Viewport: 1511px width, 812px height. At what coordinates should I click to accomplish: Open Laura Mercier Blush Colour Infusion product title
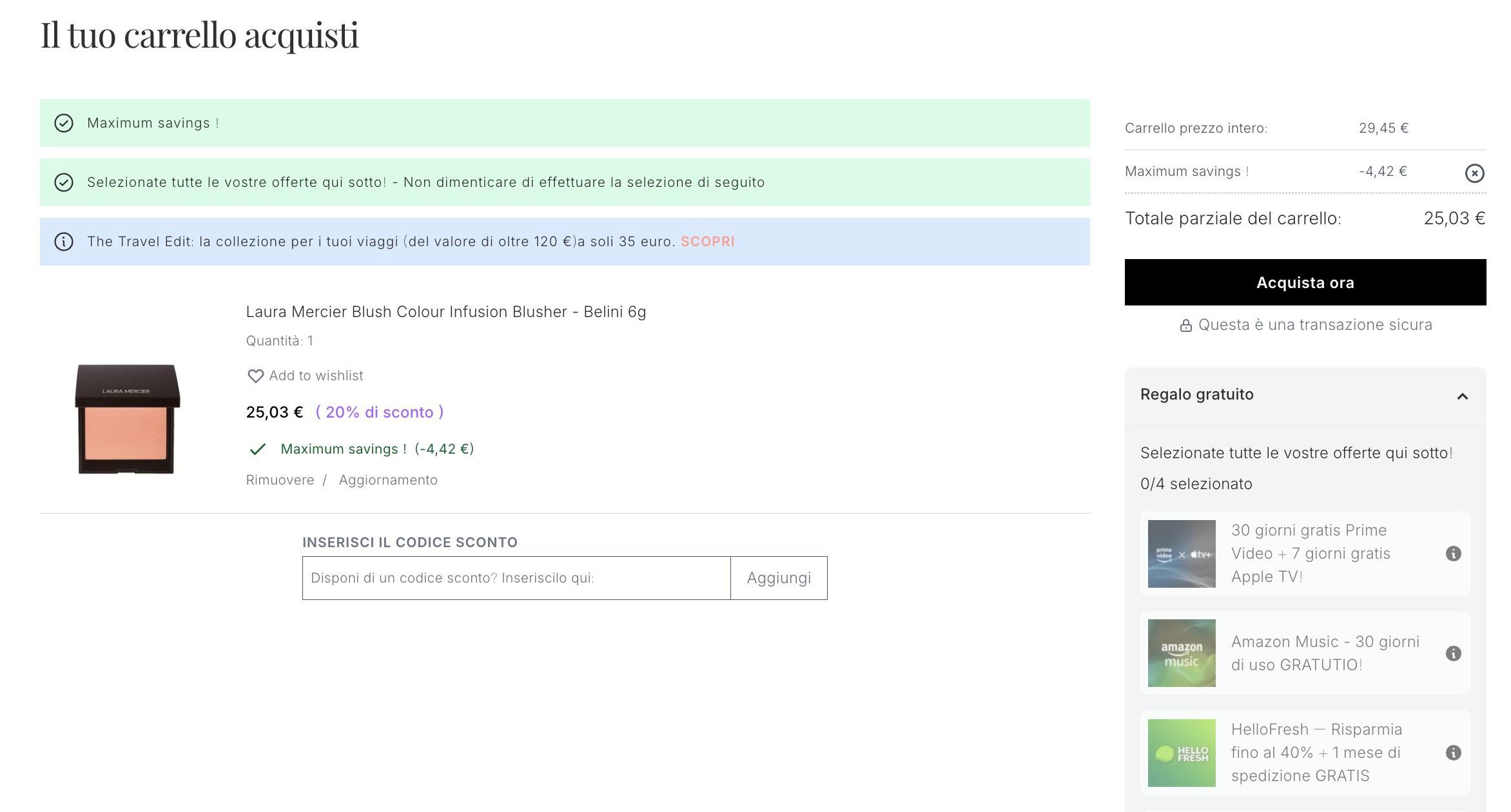(x=446, y=312)
